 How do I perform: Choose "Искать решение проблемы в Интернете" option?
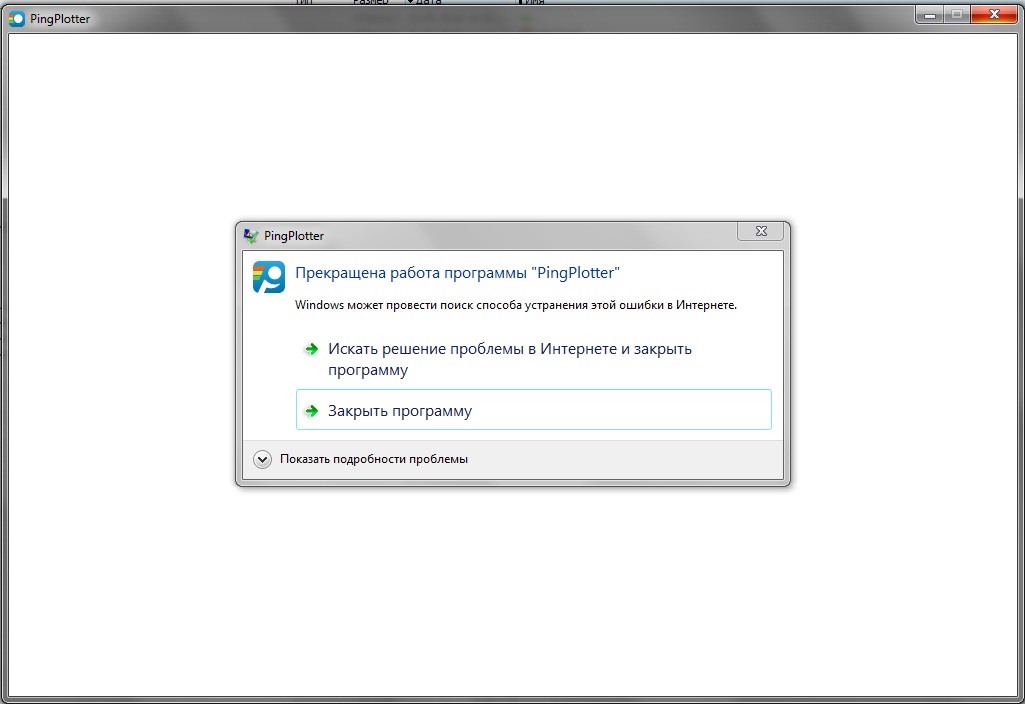(x=533, y=359)
